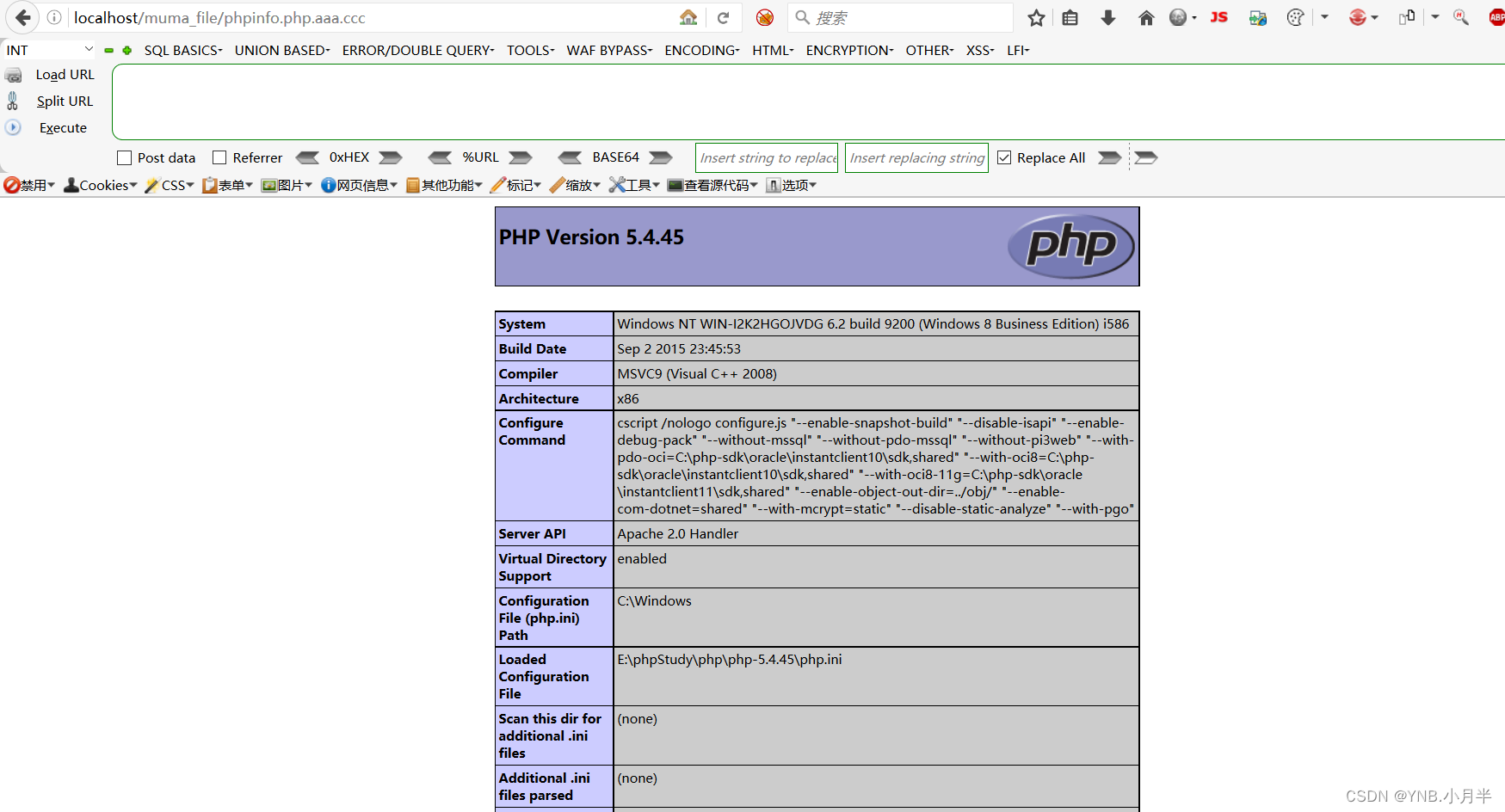The width and height of the screenshot is (1505, 812).
Task: Click the PHP logo link
Action: [x=1071, y=246]
